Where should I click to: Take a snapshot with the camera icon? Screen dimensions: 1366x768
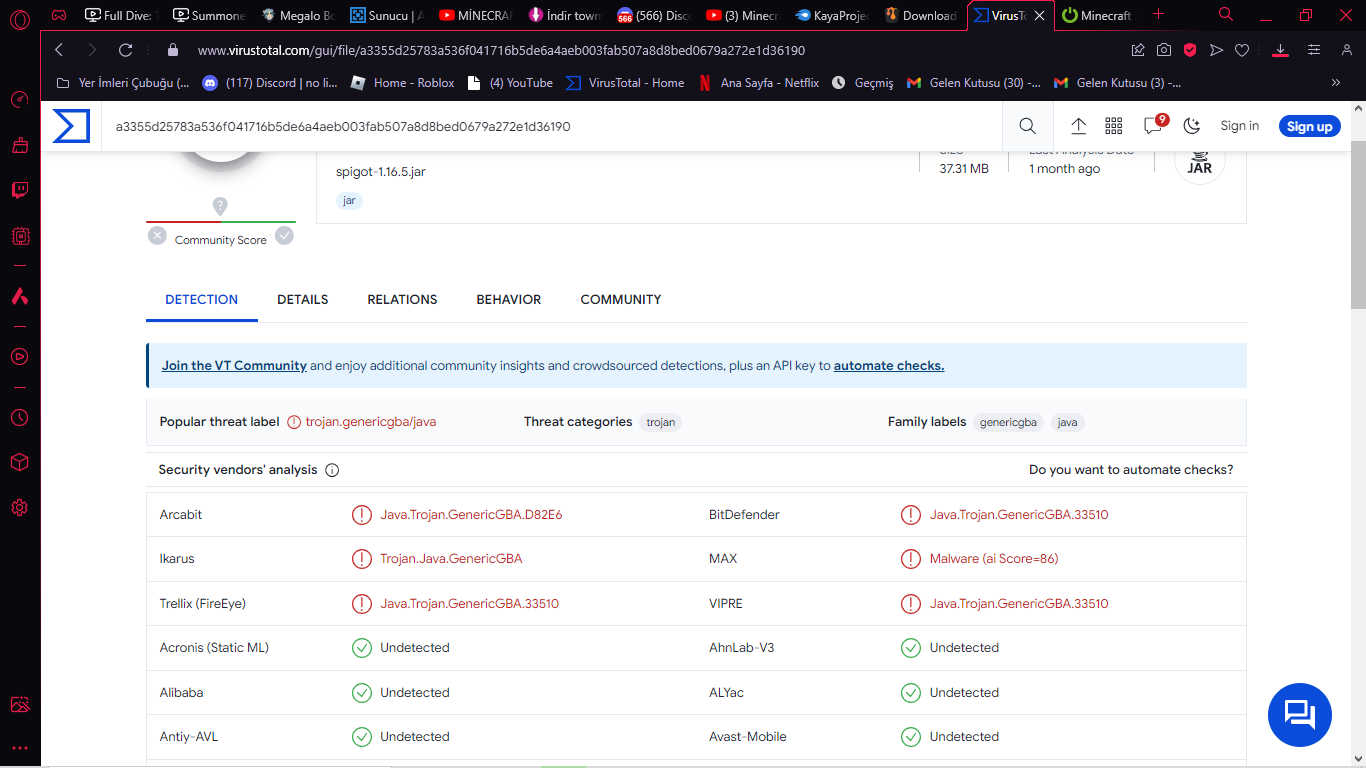click(1164, 50)
